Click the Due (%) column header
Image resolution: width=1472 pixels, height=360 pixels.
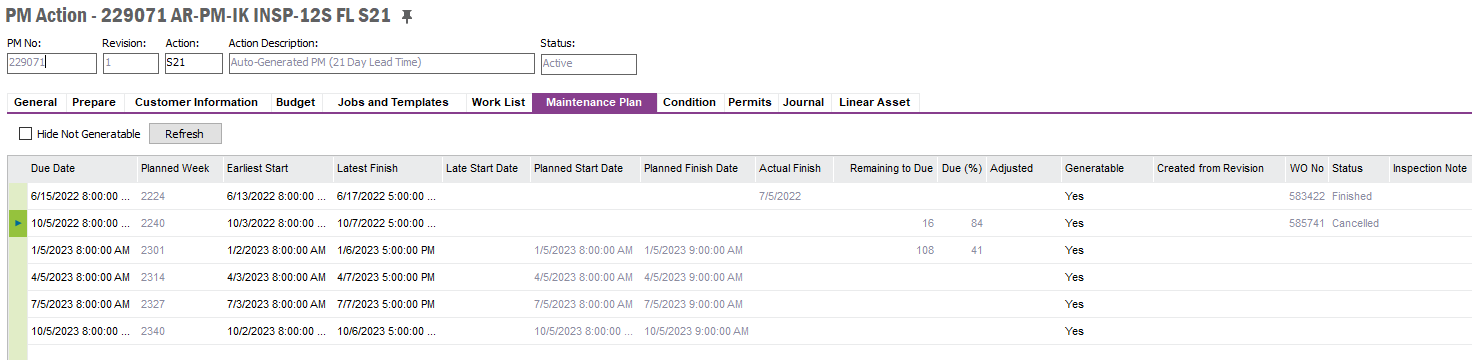tap(962, 168)
